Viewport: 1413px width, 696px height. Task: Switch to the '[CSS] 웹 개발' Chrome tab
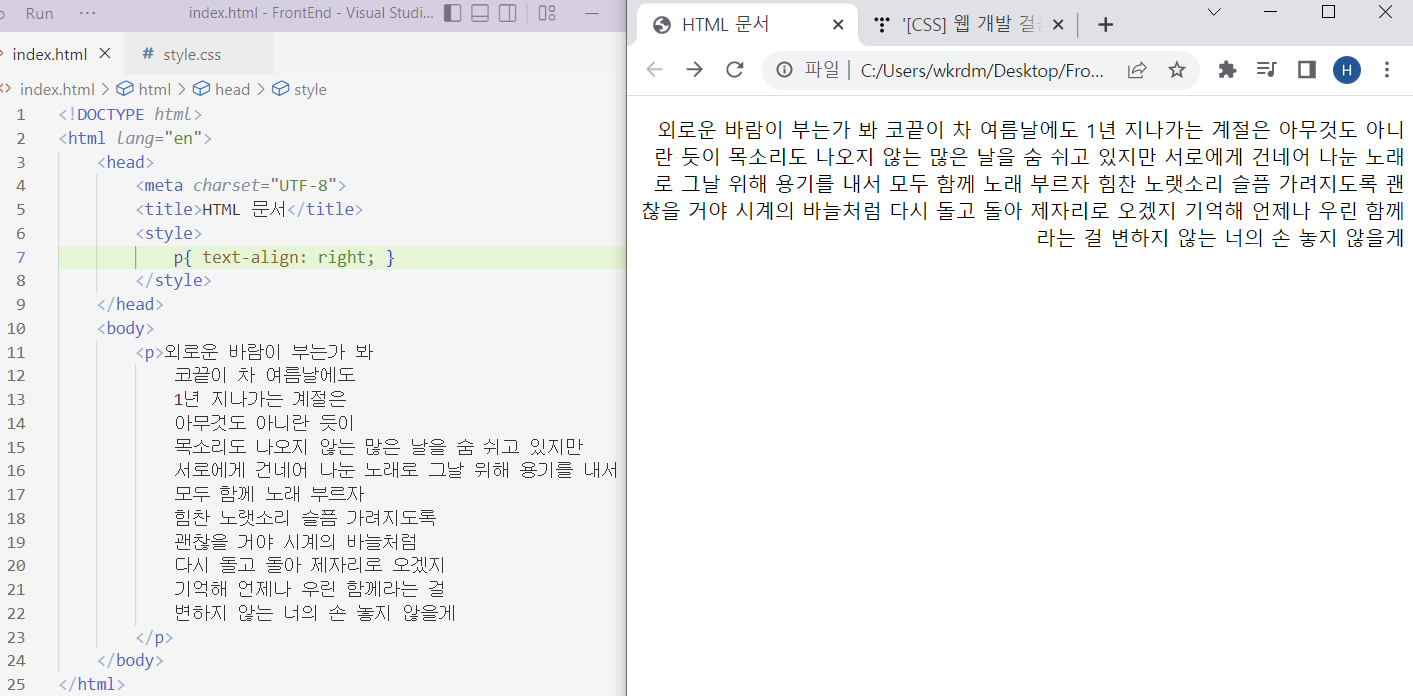point(960,25)
